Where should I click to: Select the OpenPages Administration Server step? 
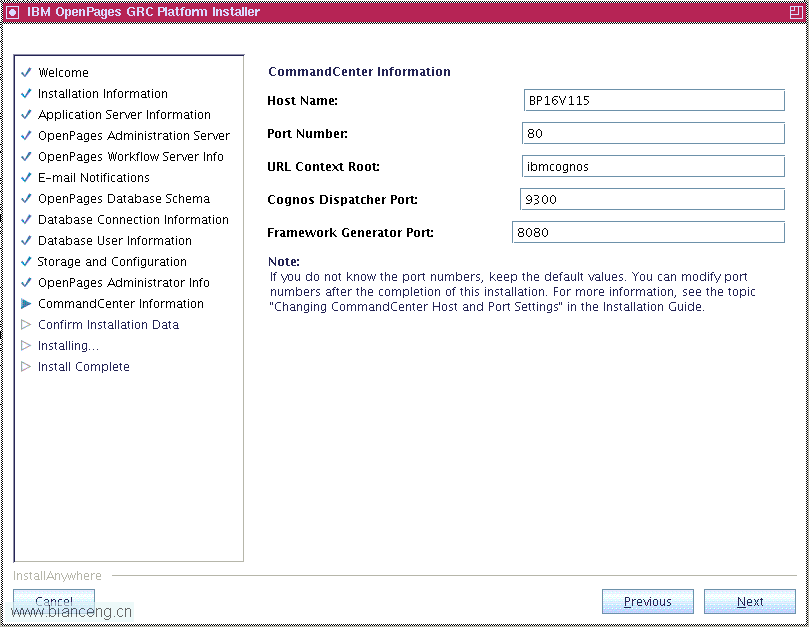tap(134, 136)
